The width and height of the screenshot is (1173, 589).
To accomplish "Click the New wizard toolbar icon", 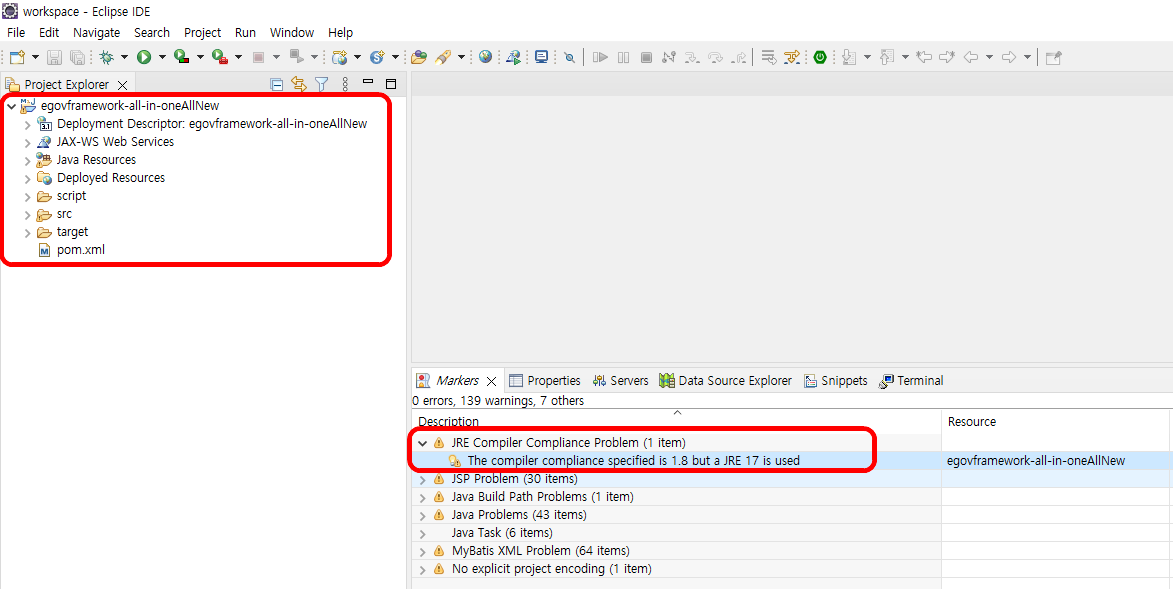I will (x=17, y=57).
